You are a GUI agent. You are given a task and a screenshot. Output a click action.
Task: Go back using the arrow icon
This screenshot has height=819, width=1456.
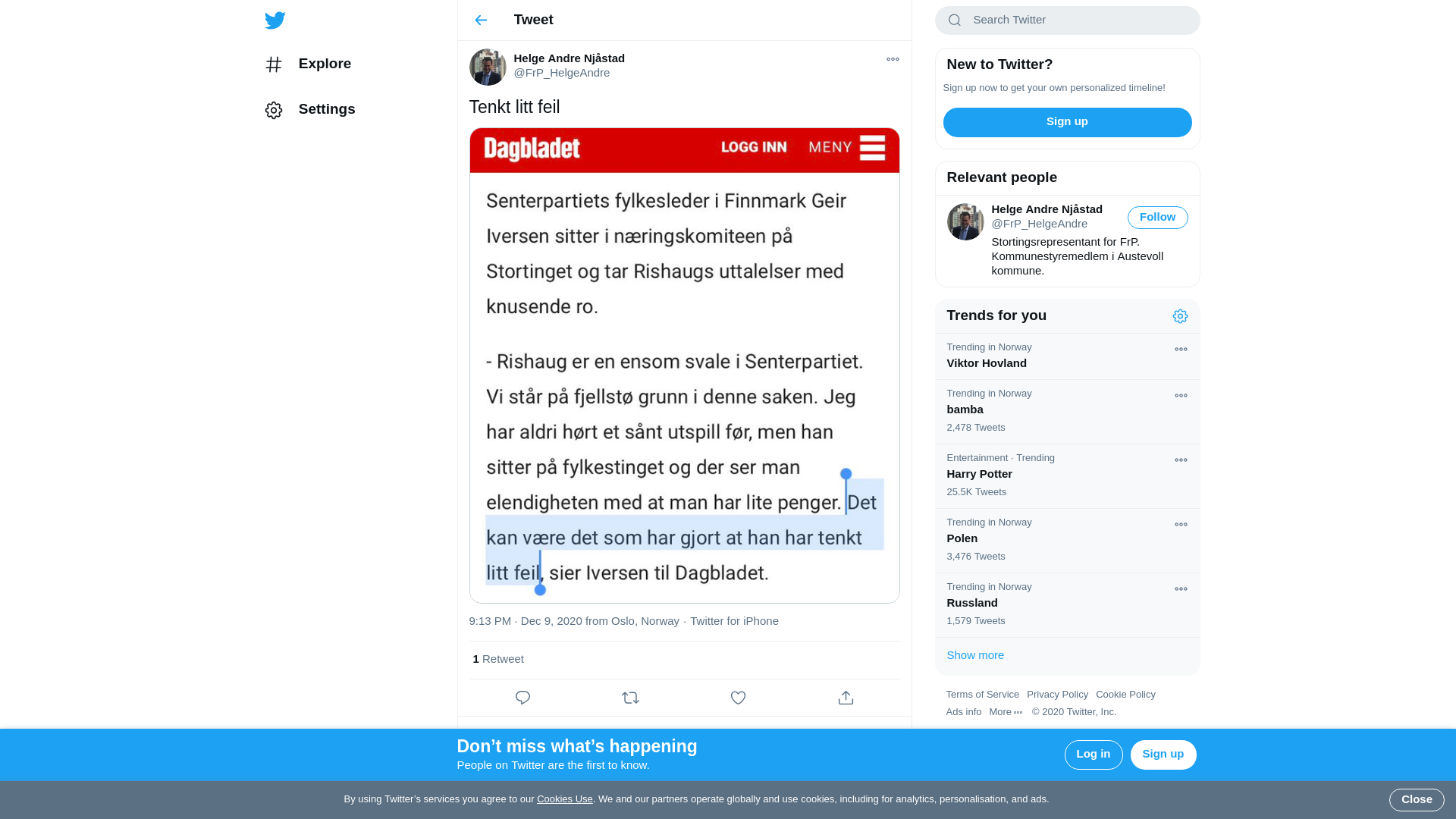pyautogui.click(x=481, y=20)
